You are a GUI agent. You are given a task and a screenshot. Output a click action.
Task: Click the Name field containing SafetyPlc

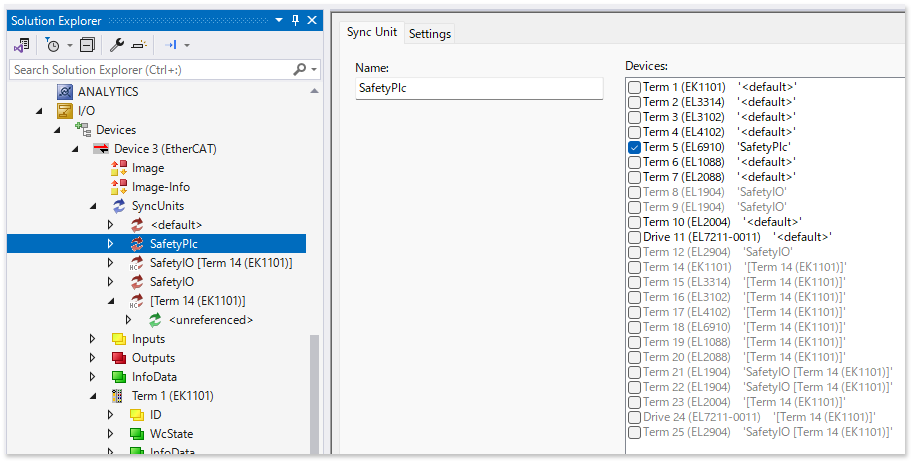pos(479,88)
